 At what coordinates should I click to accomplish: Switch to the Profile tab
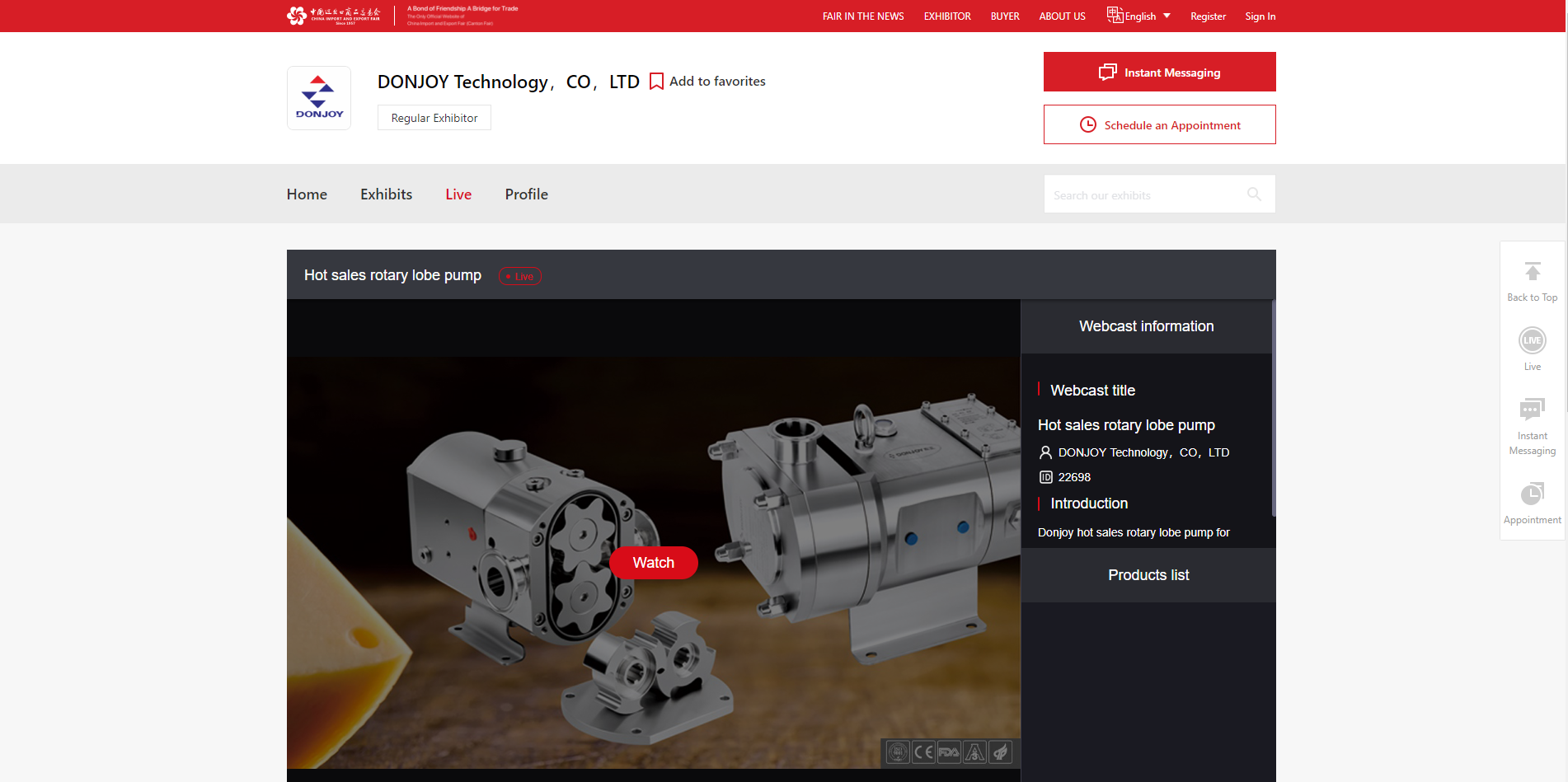click(x=526, y=194)
